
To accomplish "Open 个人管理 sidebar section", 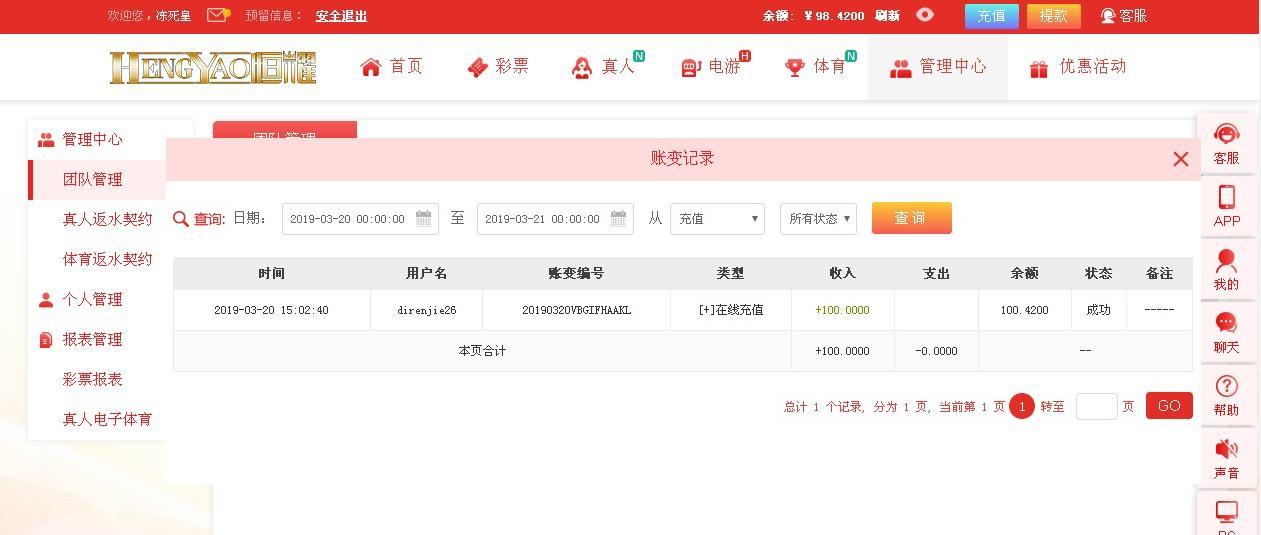I will point(93,299).
